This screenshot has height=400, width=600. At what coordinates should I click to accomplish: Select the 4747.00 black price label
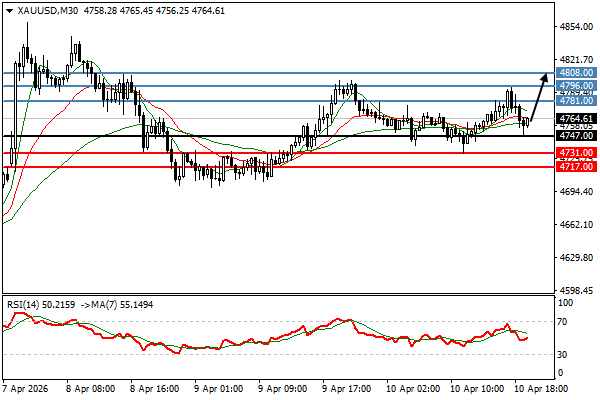pos(574,136)
